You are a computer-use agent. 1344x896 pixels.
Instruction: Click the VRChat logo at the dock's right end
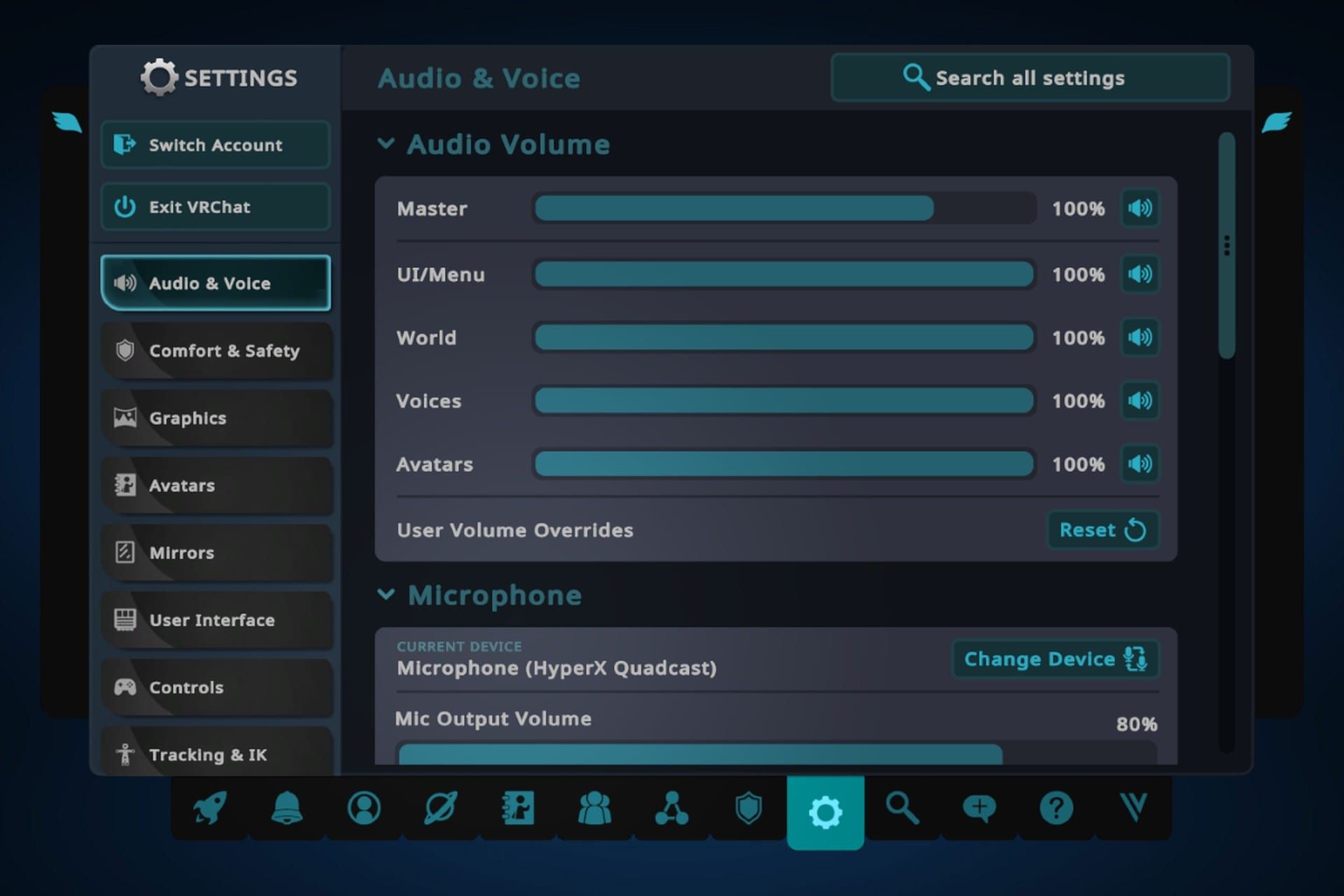click(1134, 808)
